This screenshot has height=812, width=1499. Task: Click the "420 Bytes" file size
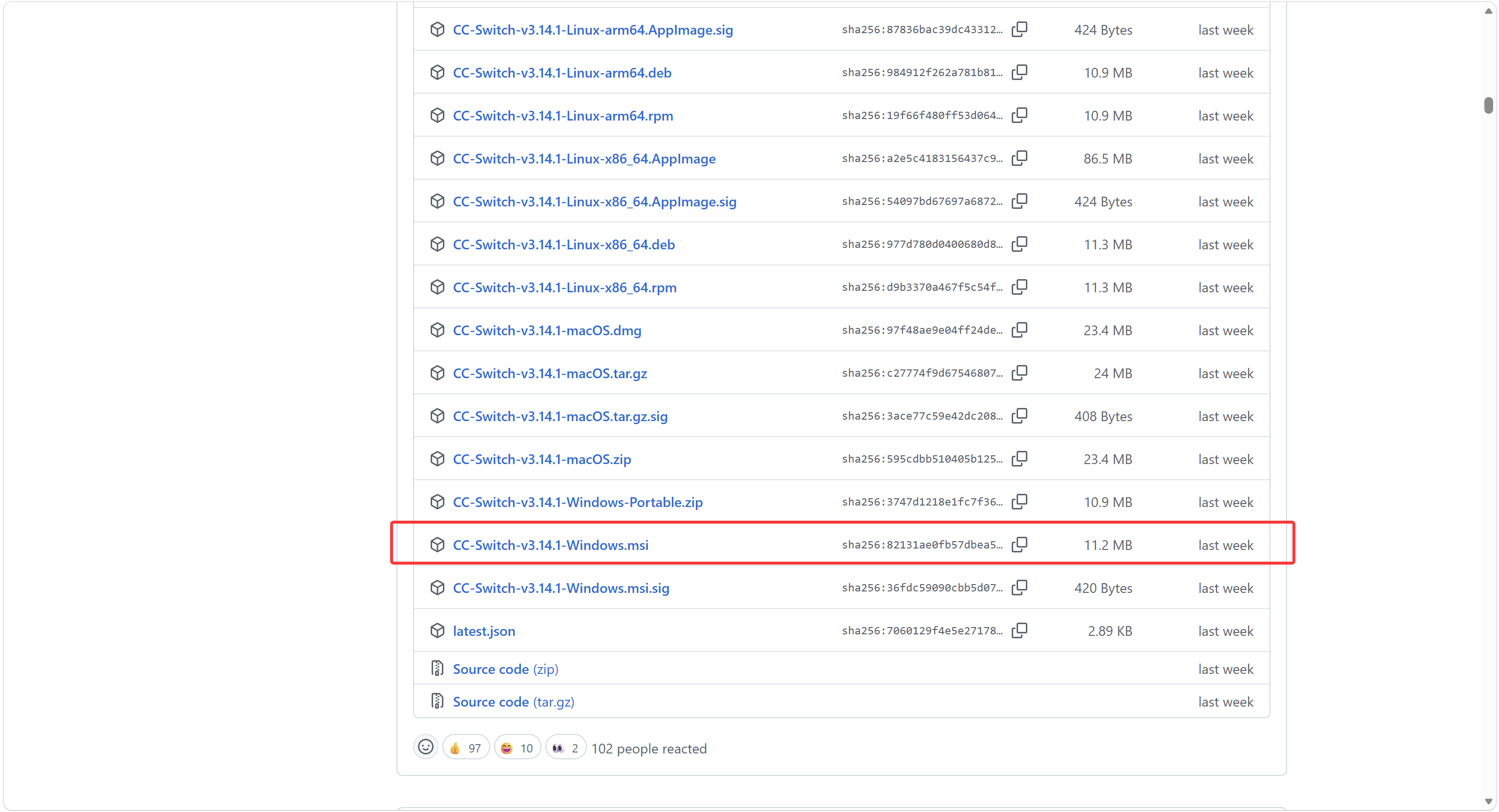pos(1103,589)
